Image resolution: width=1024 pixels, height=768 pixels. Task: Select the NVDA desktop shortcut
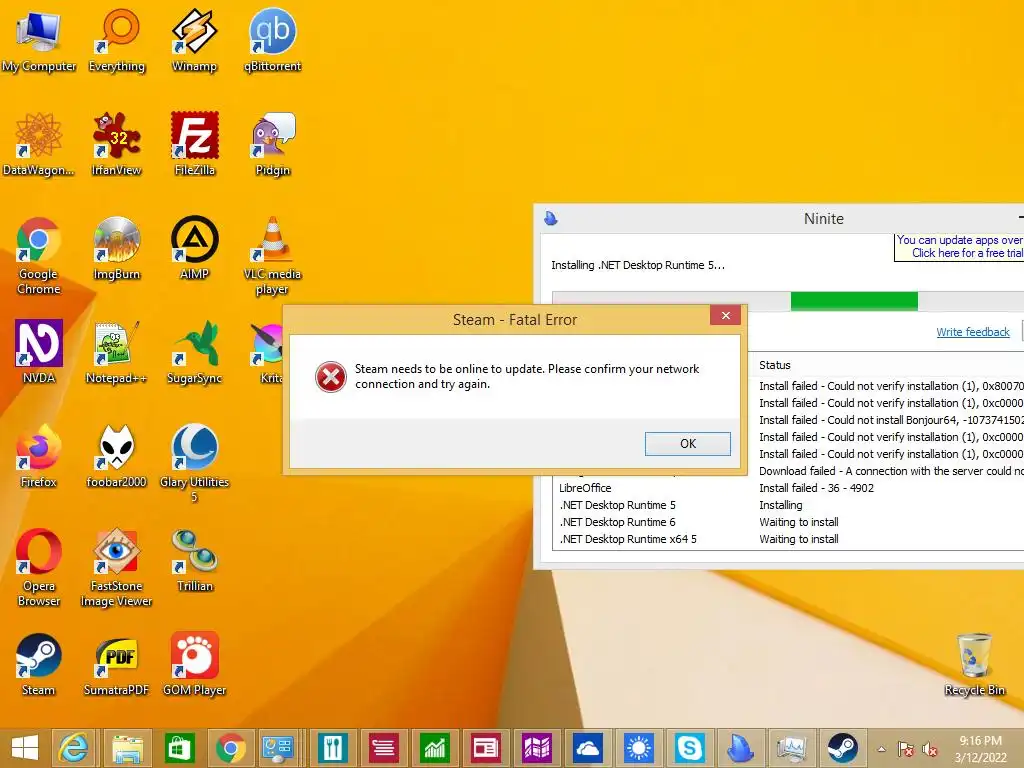[x=39, y=352]
